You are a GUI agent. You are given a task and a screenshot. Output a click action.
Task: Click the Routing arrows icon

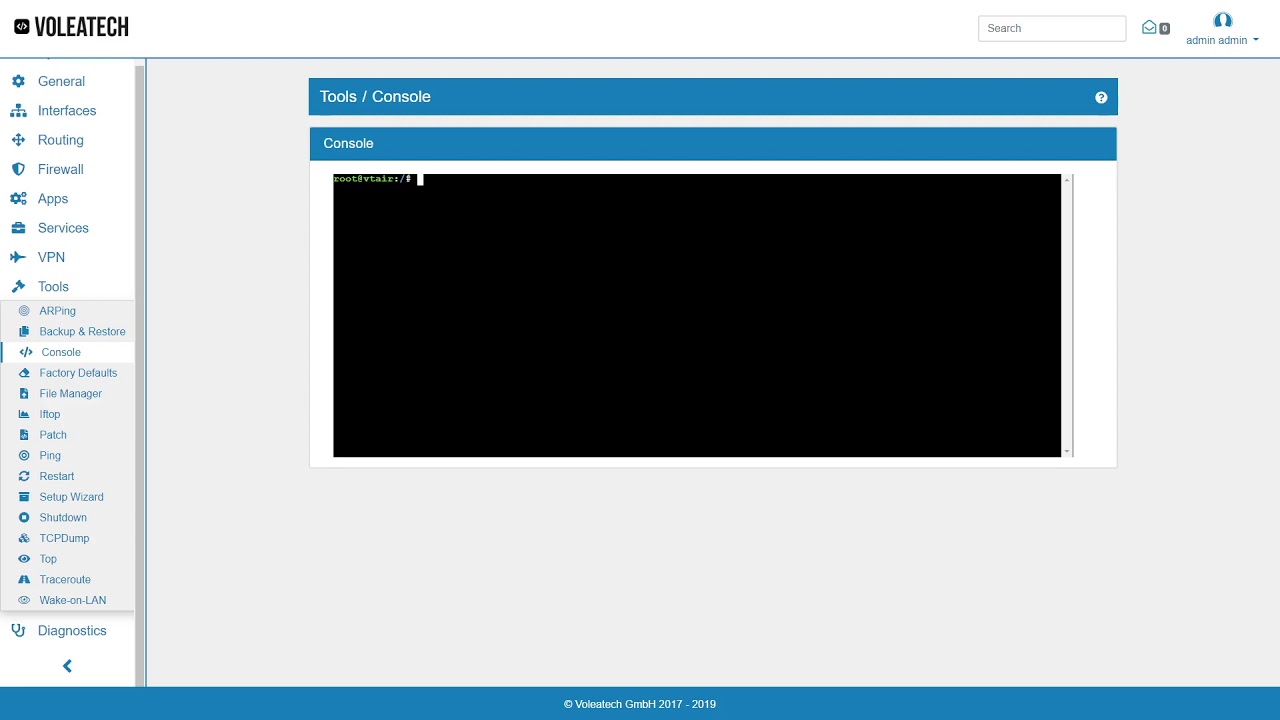pyautogui.click(x=18, y=140)
